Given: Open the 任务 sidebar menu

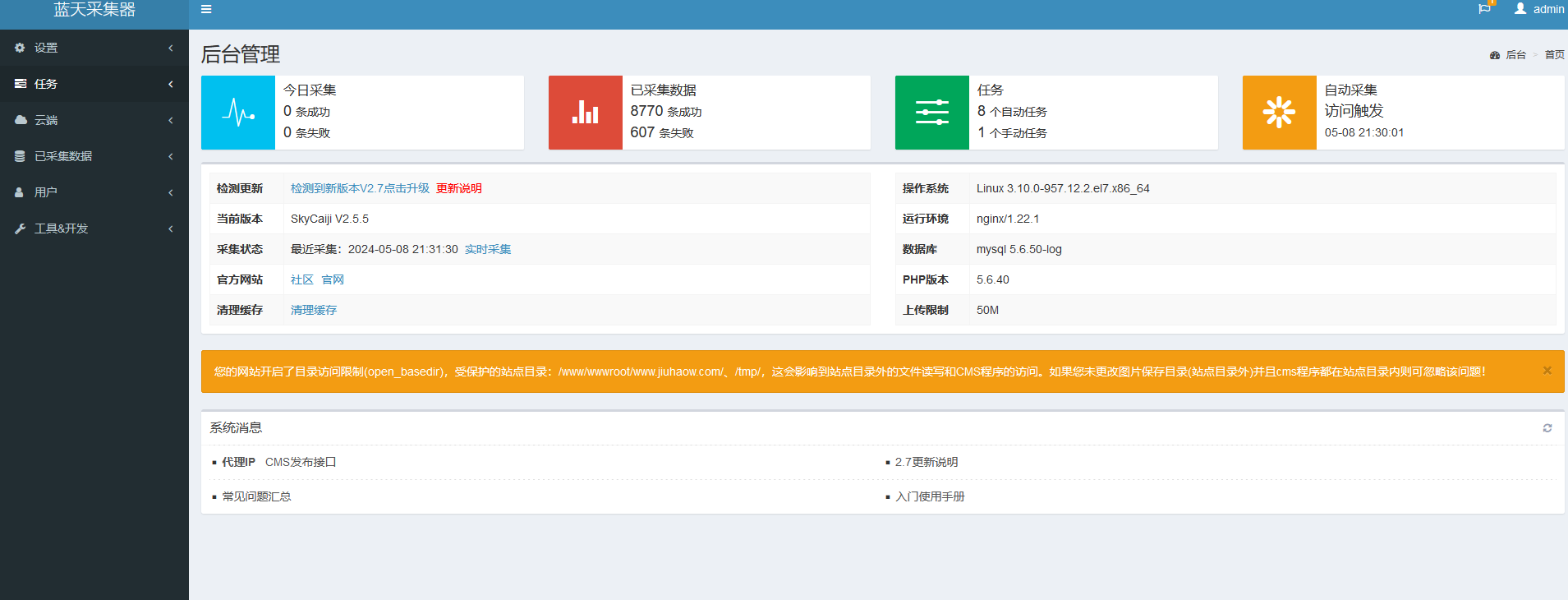Looking at the screenshot, I should coord(94,84).
